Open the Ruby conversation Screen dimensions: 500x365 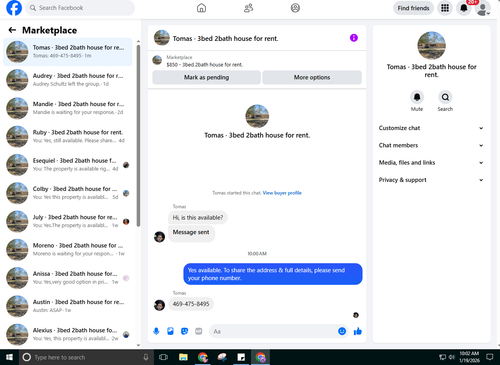68,137
